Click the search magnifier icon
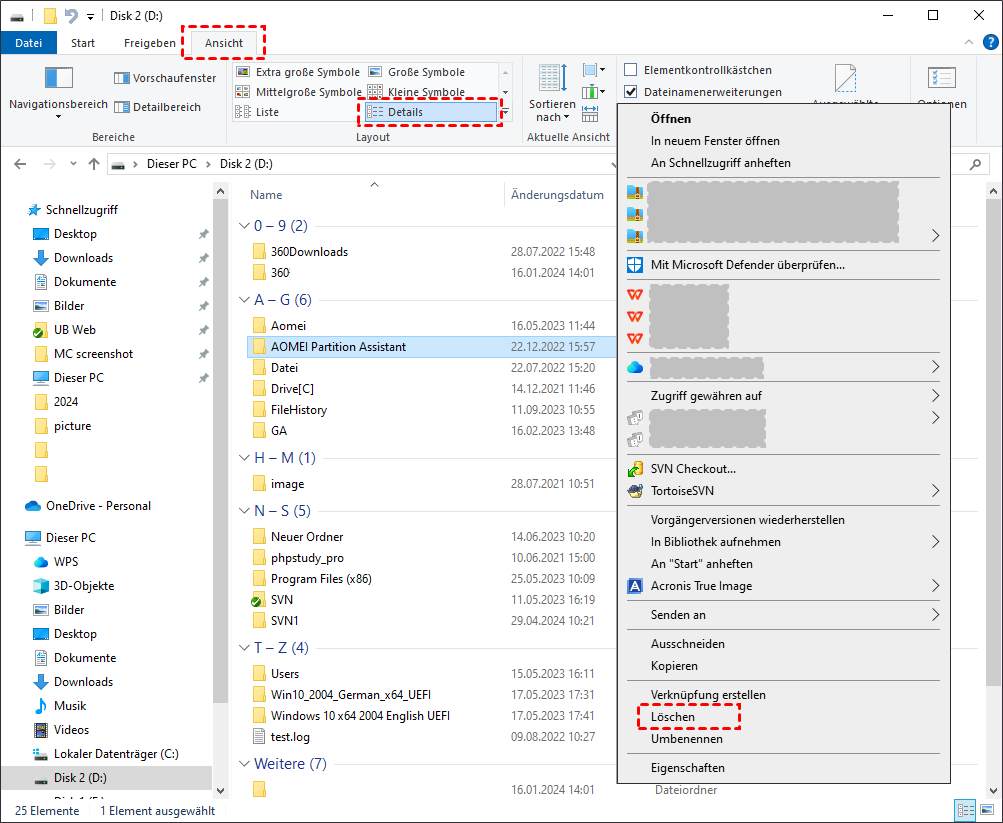Viewport: 1003px width, 823px height. point(975,164)
